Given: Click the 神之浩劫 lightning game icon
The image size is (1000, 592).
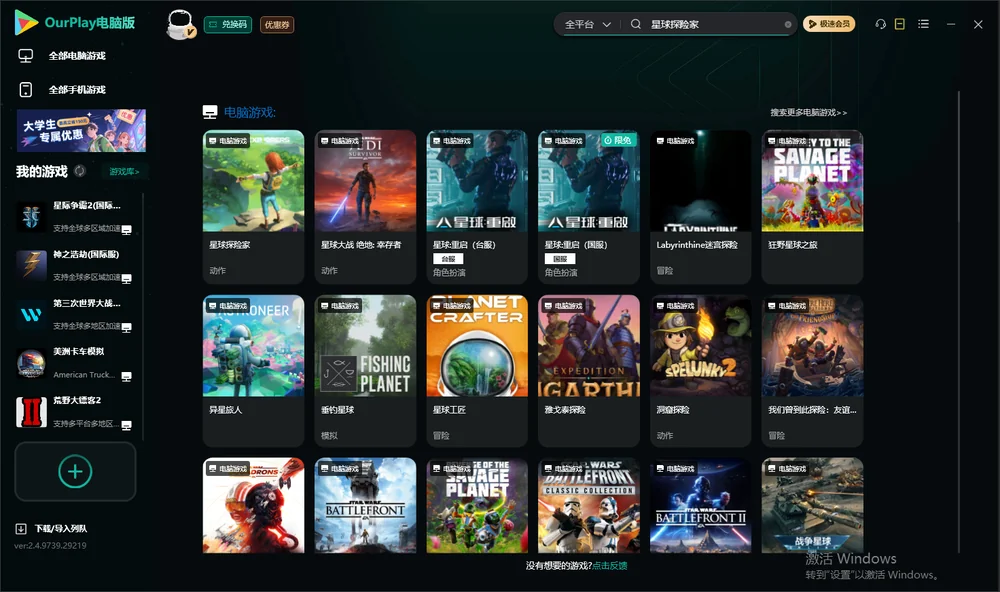Looking at the screenshot, I should click(31, 265).
